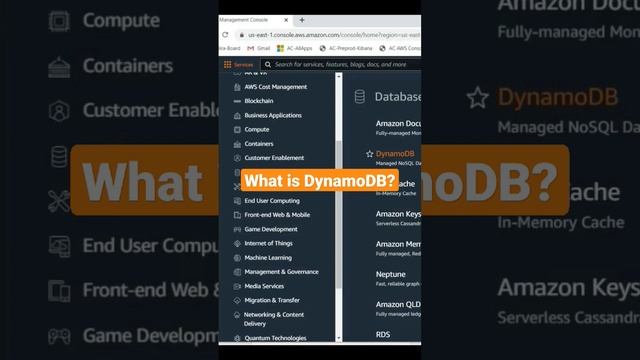Focus the AWS services search field
The image size is (640, 360).
[342, 64]
